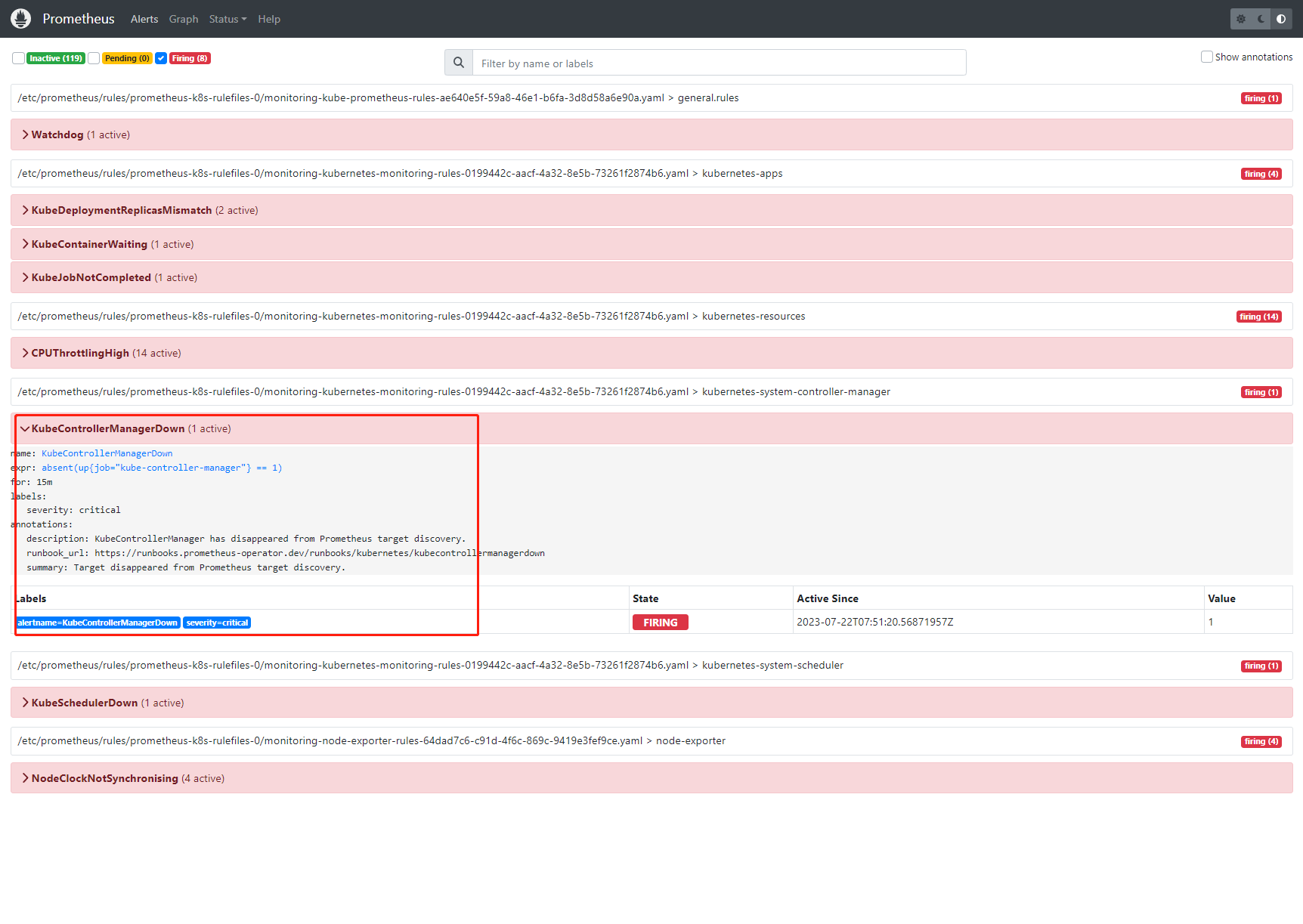Click the runbook_url annotation line
The width and height of the screenshot is (1303, 924).
[286, 553]
